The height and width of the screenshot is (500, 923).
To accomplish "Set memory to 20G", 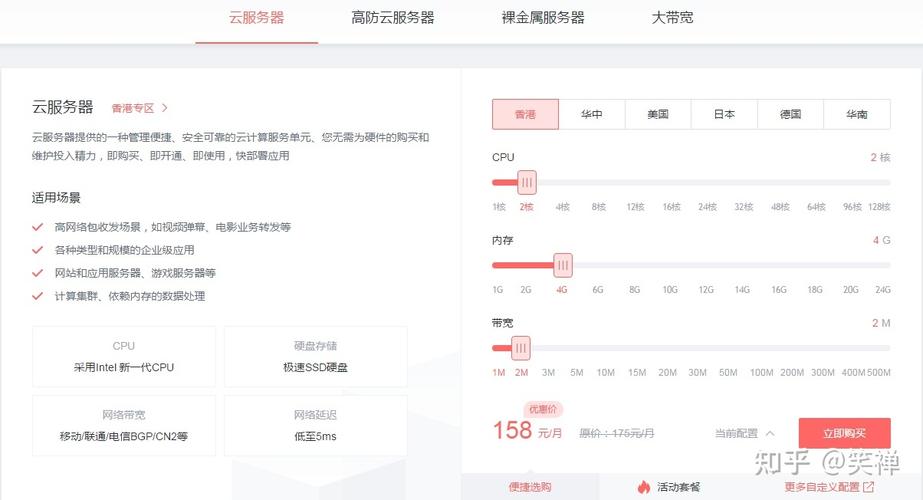I will tap(851, 290).
